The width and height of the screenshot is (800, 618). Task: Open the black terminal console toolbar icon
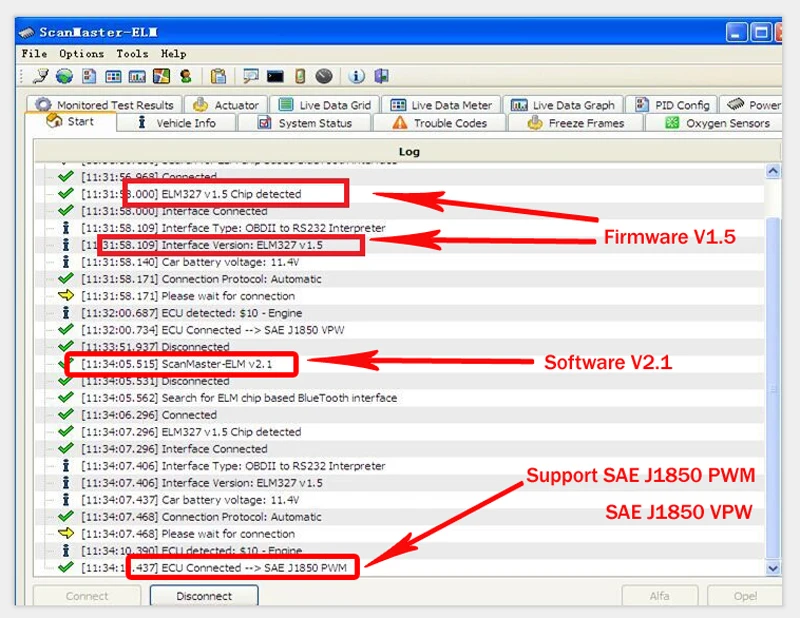click(x=275, y=77)
